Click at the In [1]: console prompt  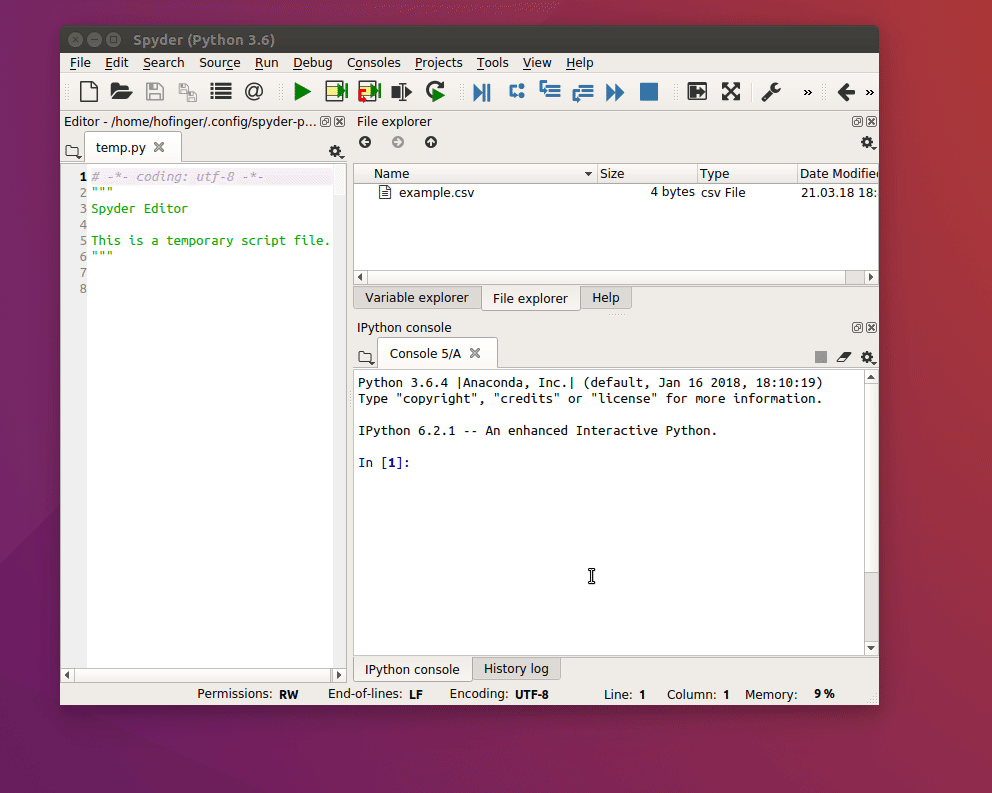click(x=384, y=463)
